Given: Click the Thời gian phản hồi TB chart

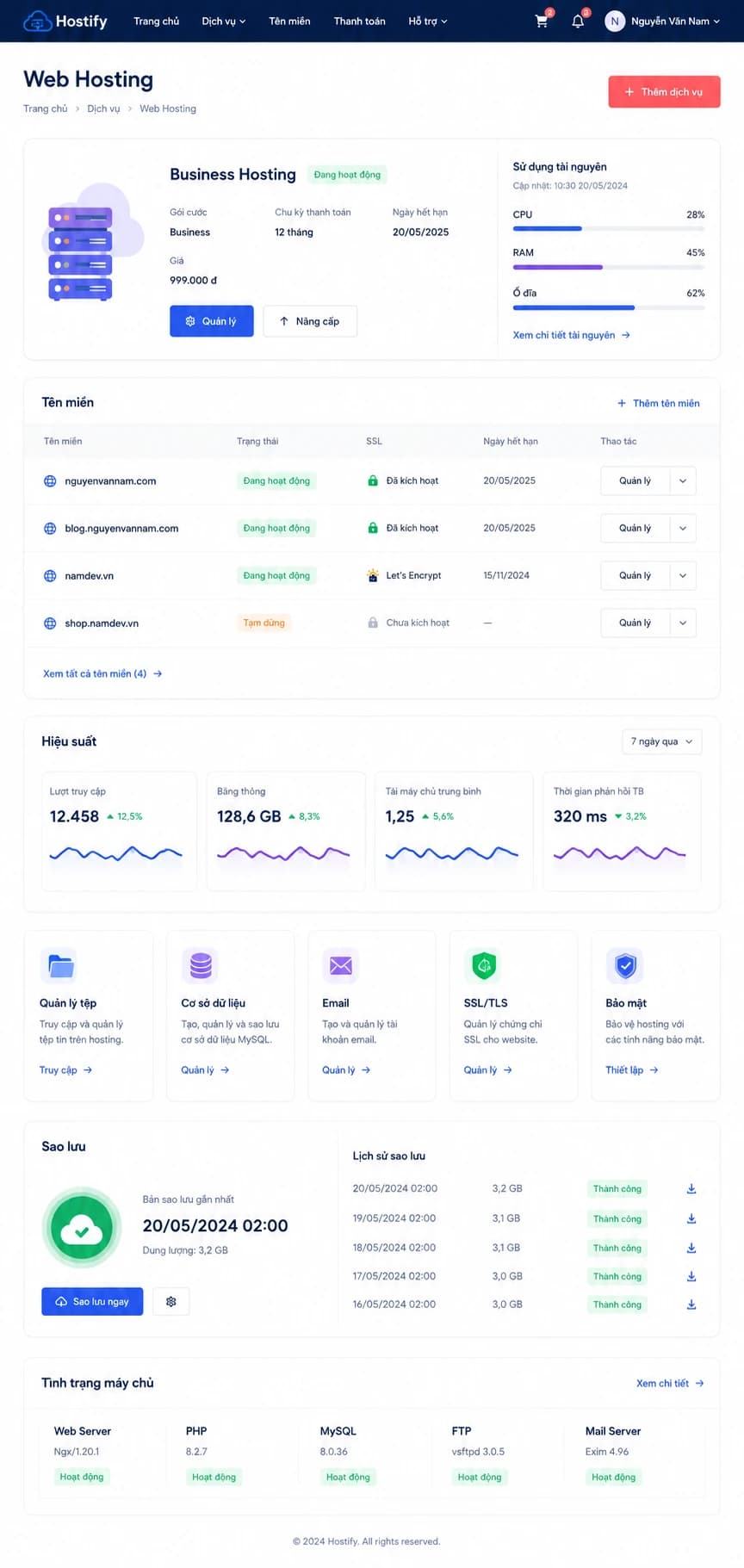Looking at the screenshot, I should (x=620, y=854).
